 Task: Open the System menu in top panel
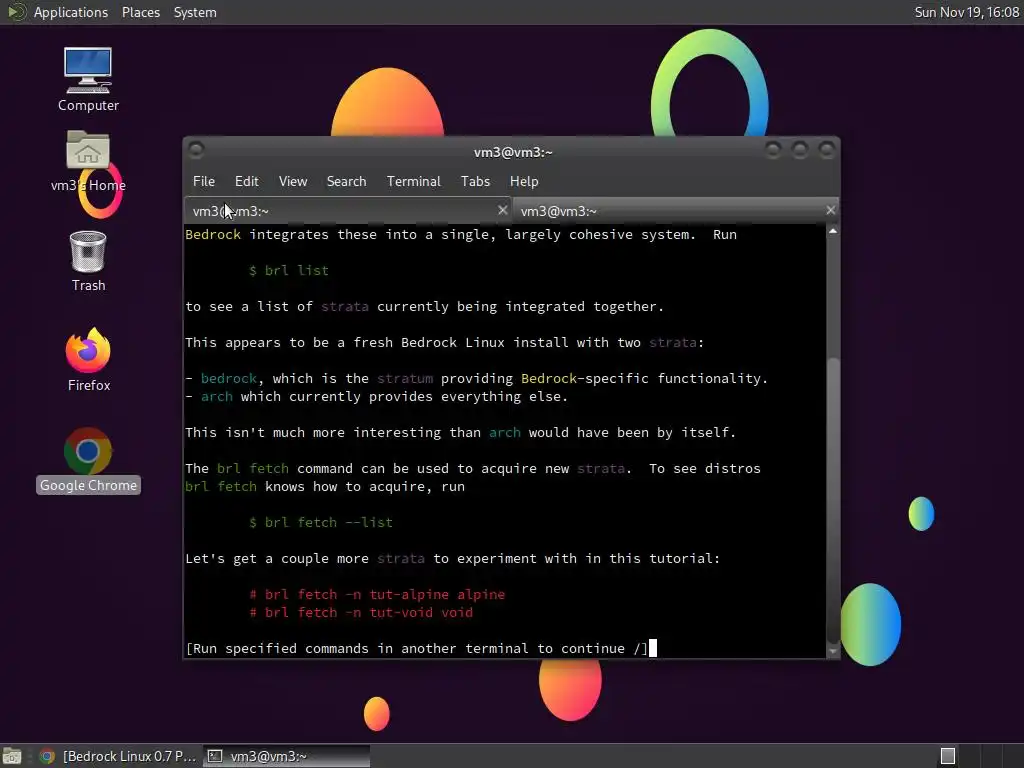[195, 12]
